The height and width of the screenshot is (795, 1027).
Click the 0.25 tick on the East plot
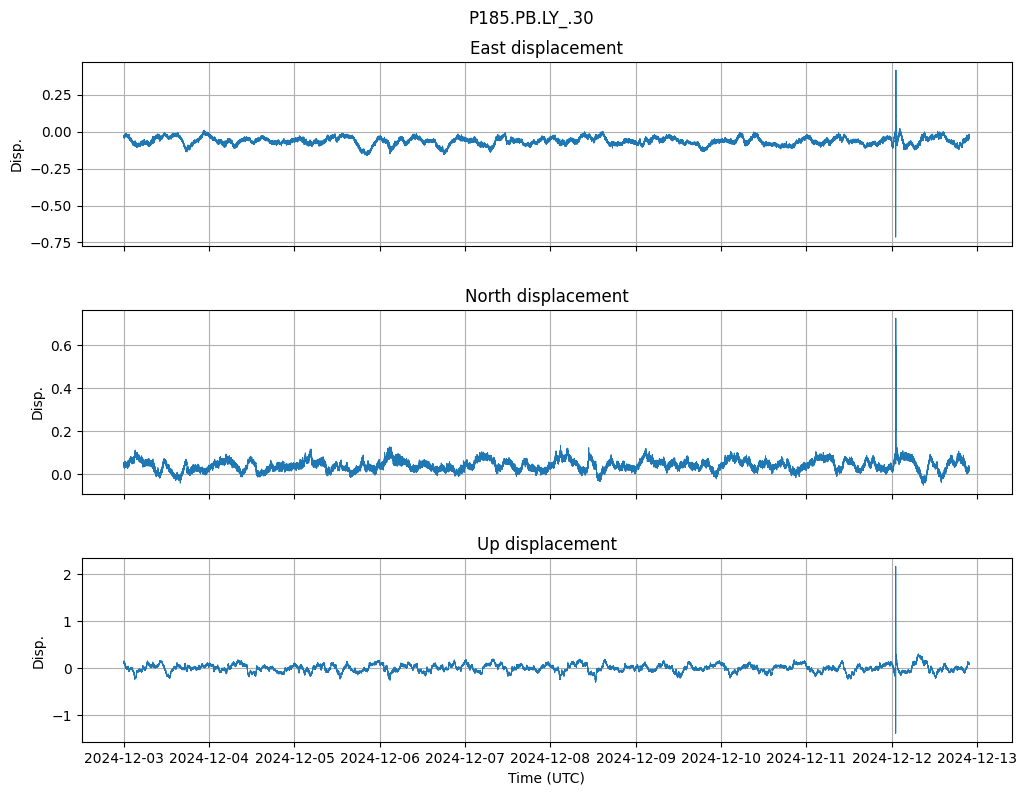56,95
